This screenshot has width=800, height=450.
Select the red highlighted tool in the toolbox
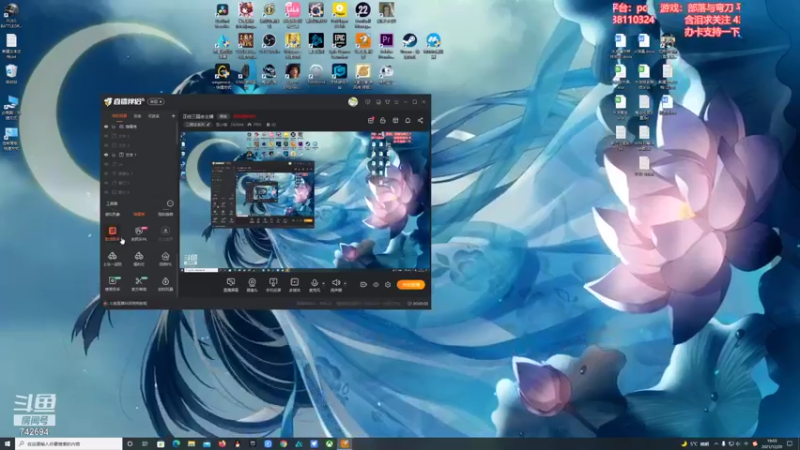112,234
